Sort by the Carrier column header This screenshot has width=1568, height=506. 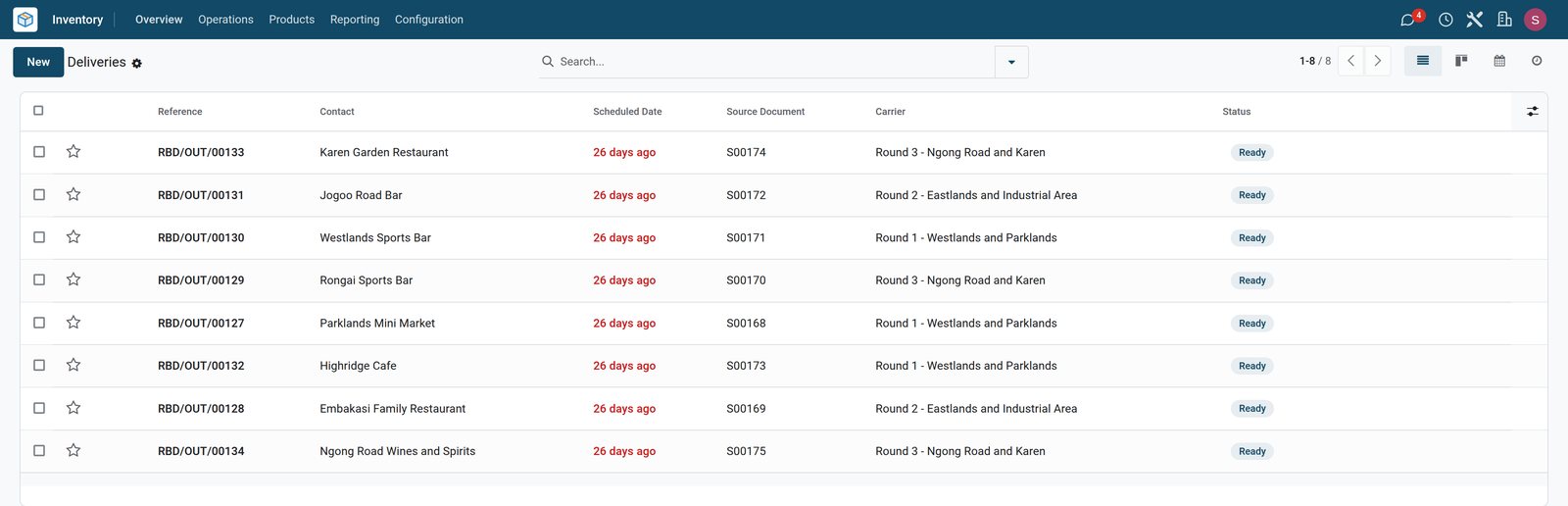point(891,112)
